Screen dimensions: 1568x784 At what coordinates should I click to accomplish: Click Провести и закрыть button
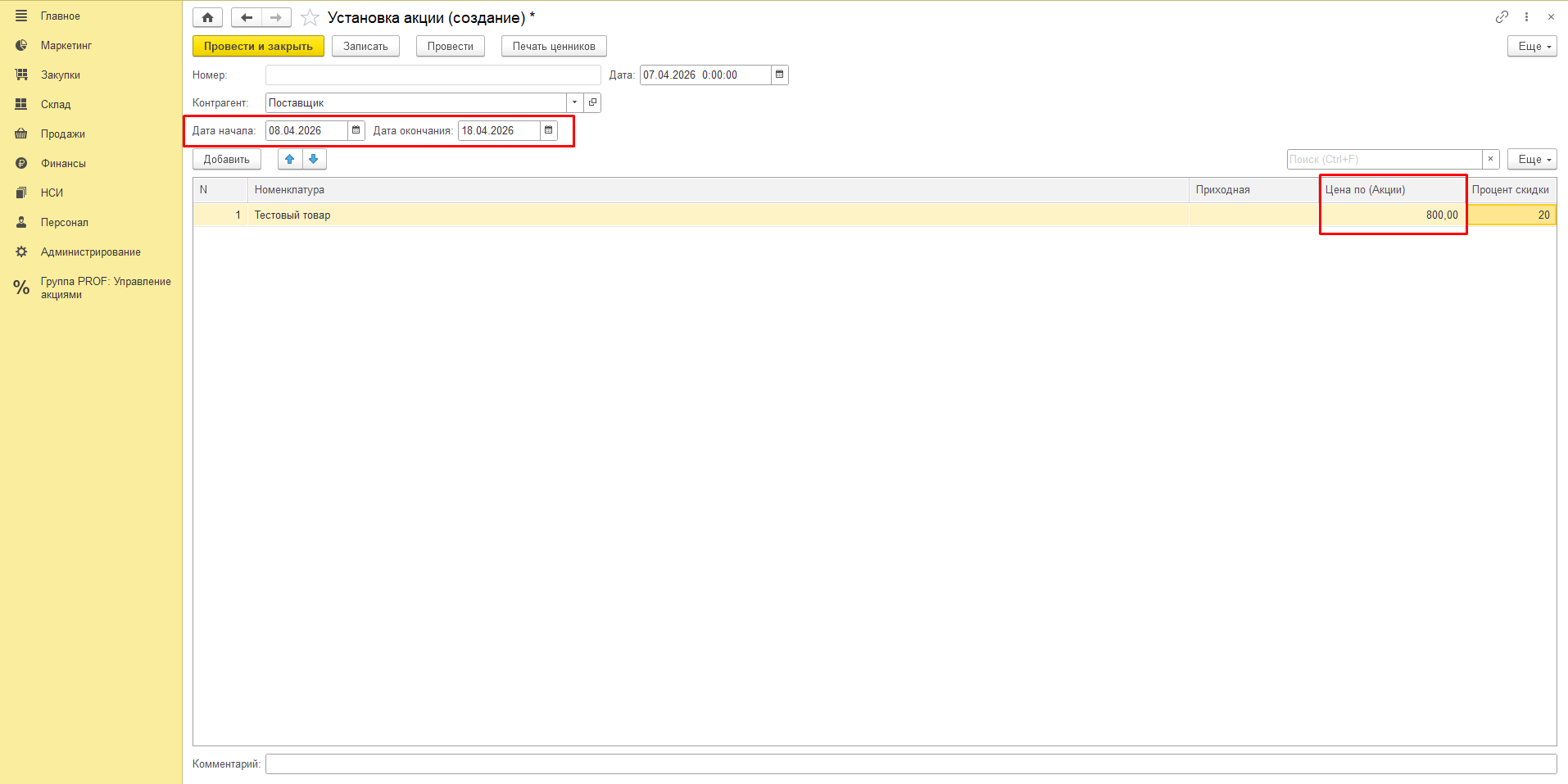[258, 47]
